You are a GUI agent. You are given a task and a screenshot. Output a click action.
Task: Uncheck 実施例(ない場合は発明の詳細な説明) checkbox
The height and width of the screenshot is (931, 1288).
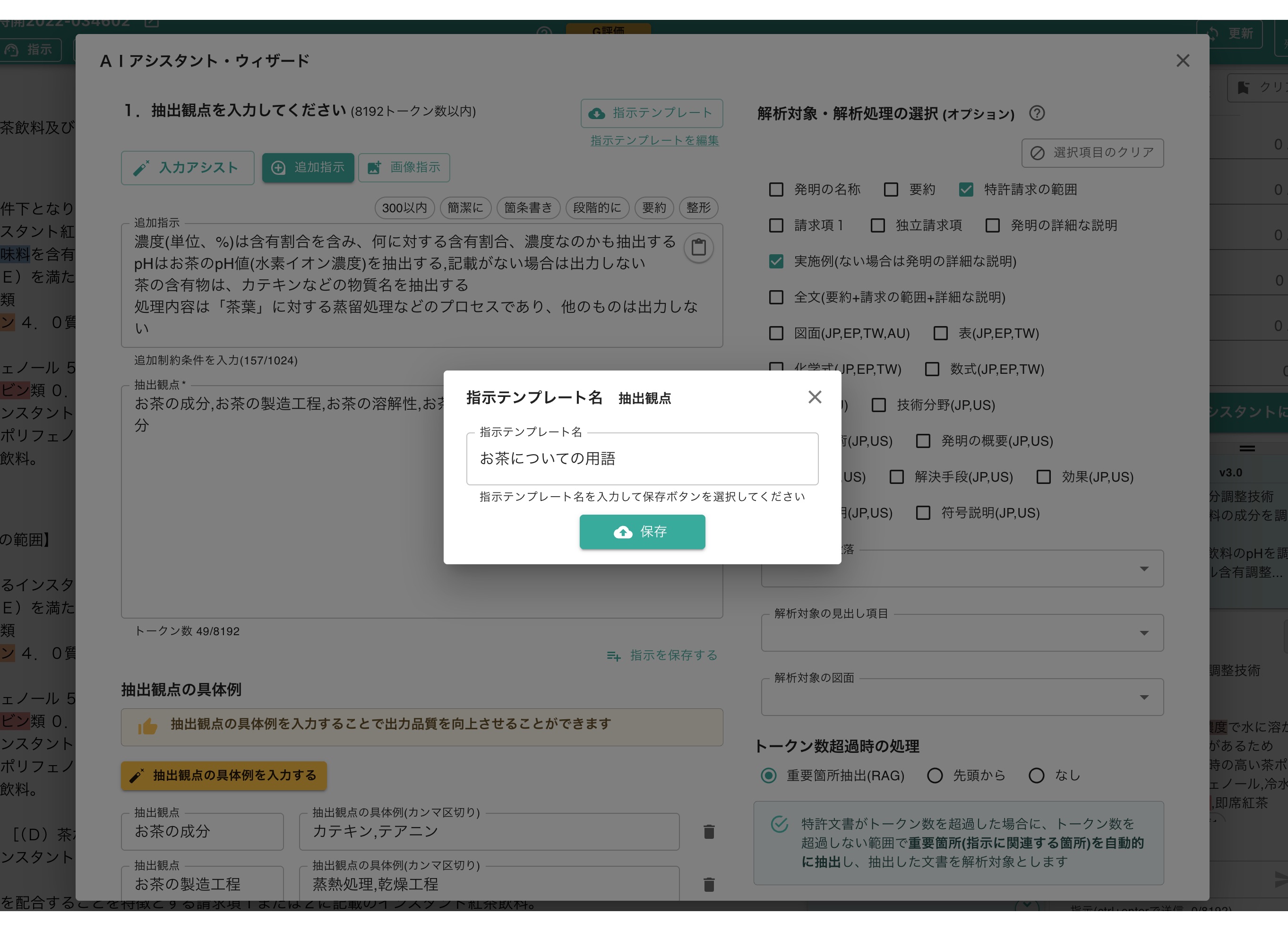pyautogui.click(x=776, y=261)
